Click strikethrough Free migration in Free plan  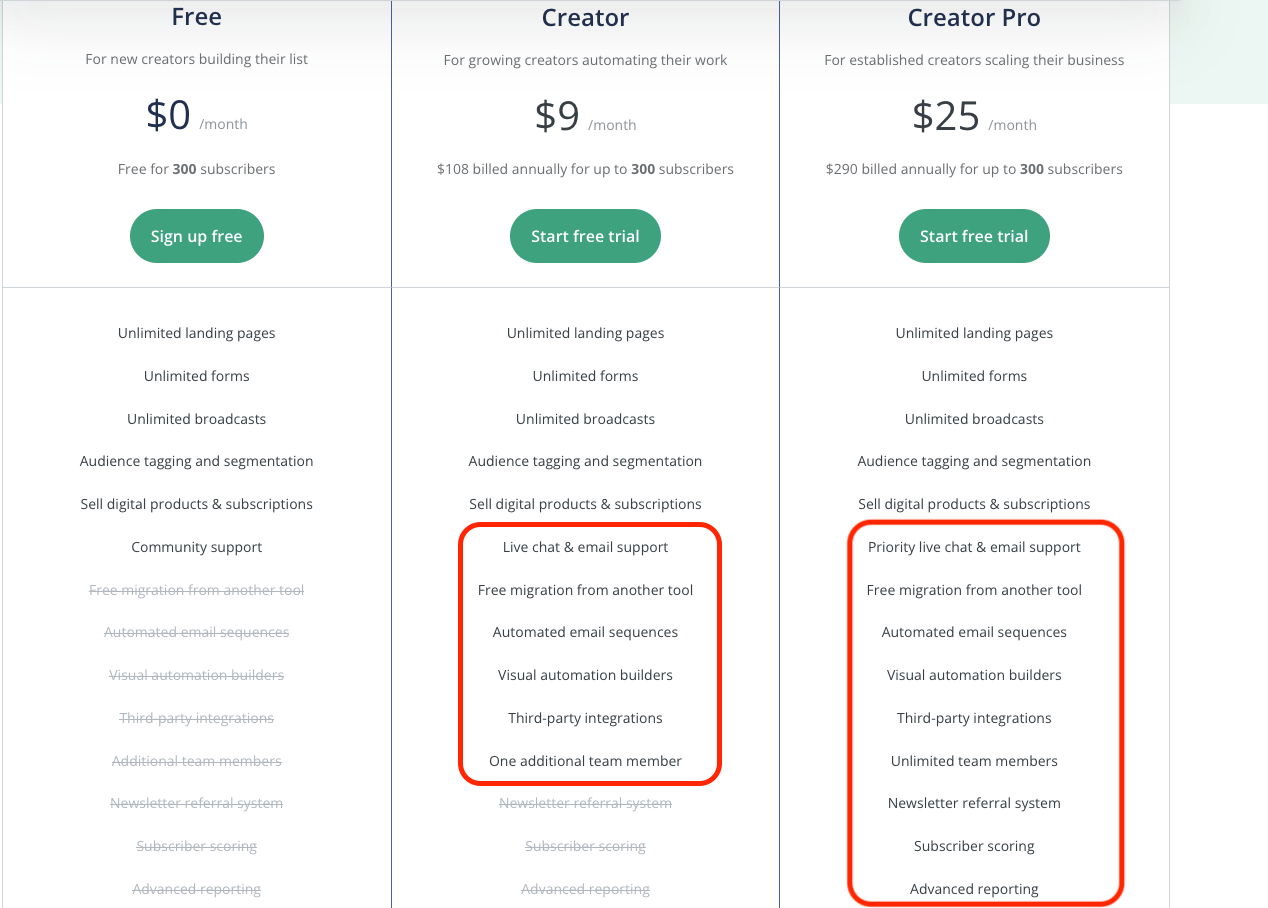click(197, 590)
